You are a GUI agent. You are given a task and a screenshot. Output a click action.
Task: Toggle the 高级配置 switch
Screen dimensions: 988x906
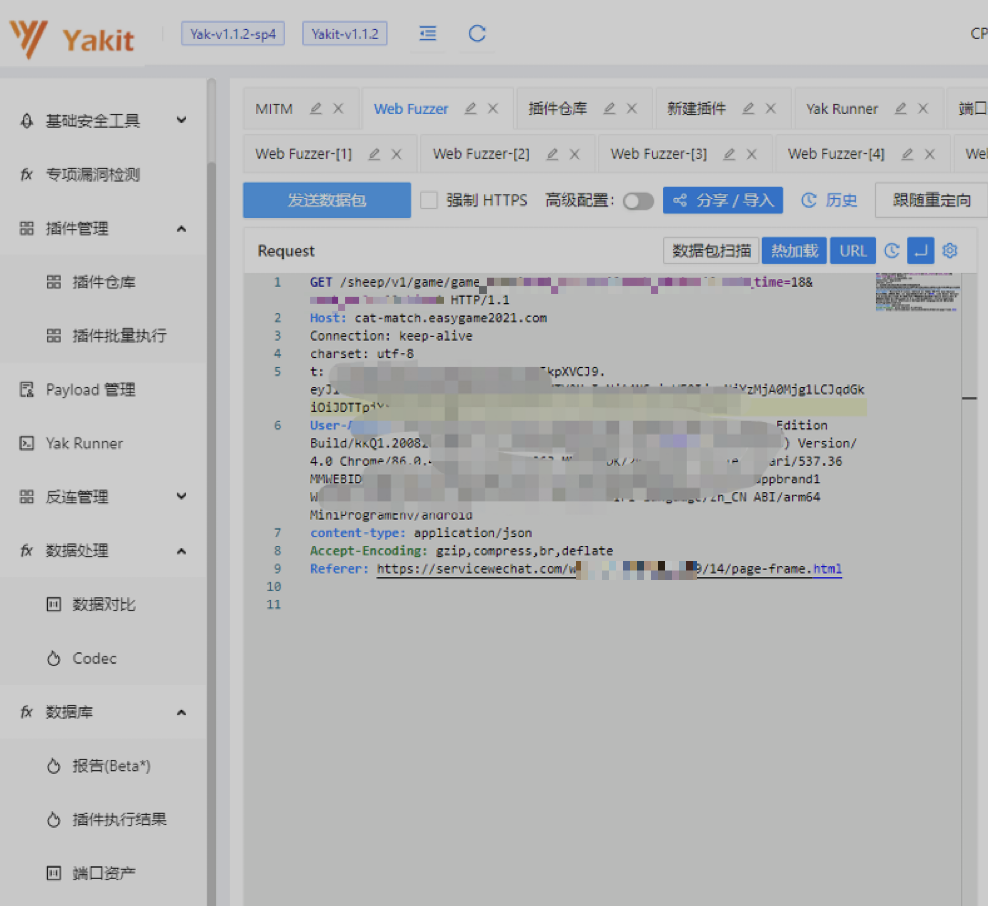click(638, 201)
